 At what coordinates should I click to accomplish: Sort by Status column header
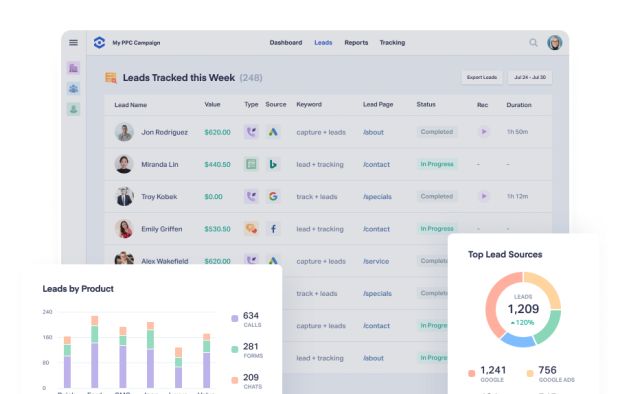(426, 104)
